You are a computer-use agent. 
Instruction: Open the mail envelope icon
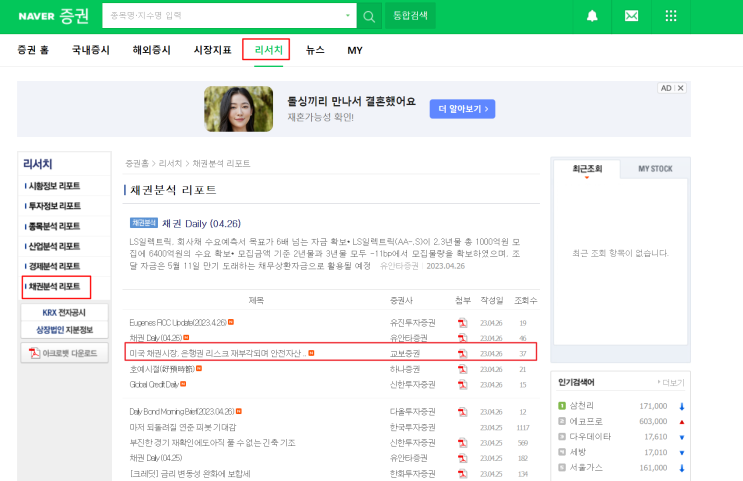pos(631,16)
